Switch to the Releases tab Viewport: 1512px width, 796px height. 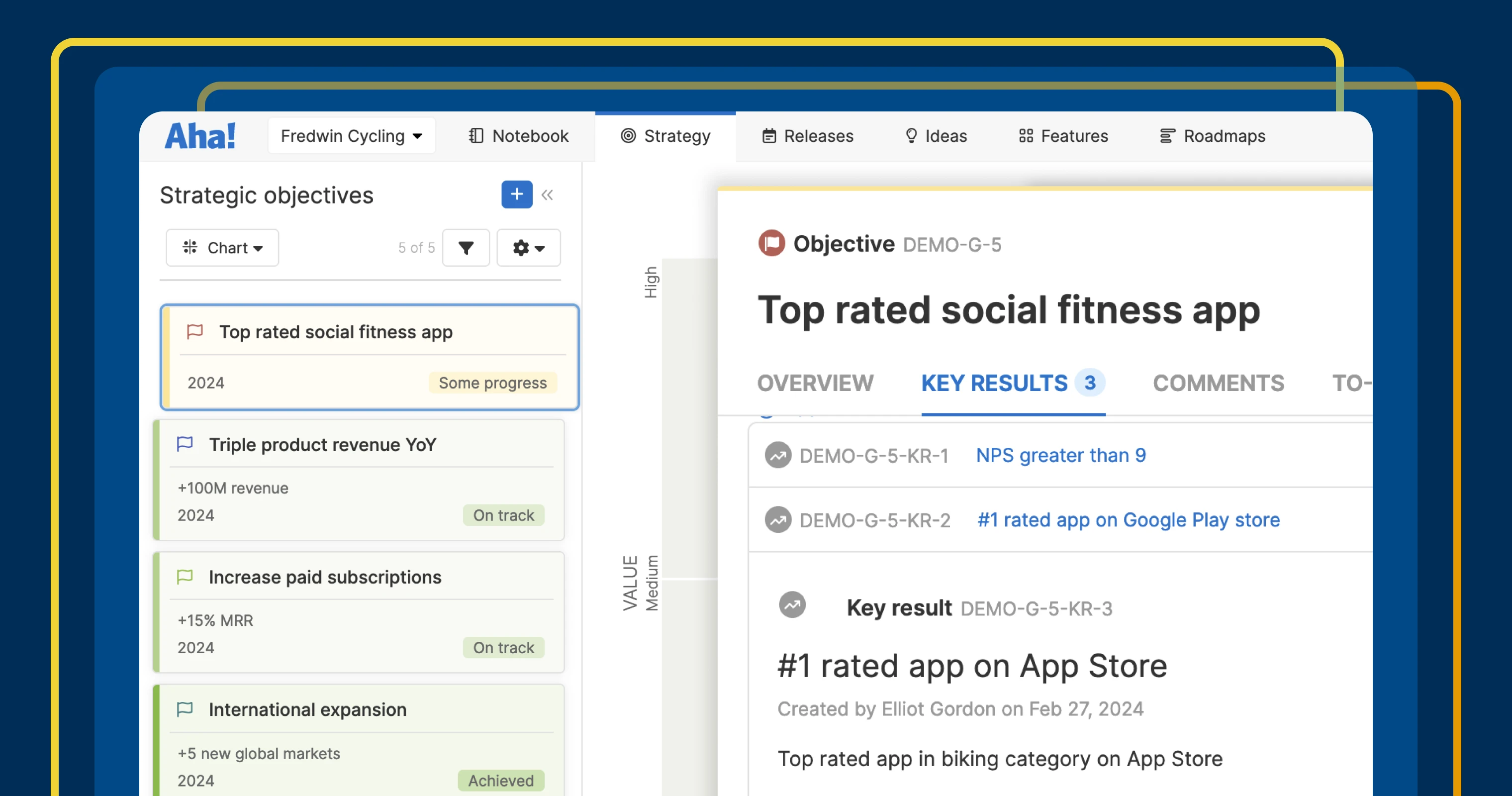click(807, 136)
